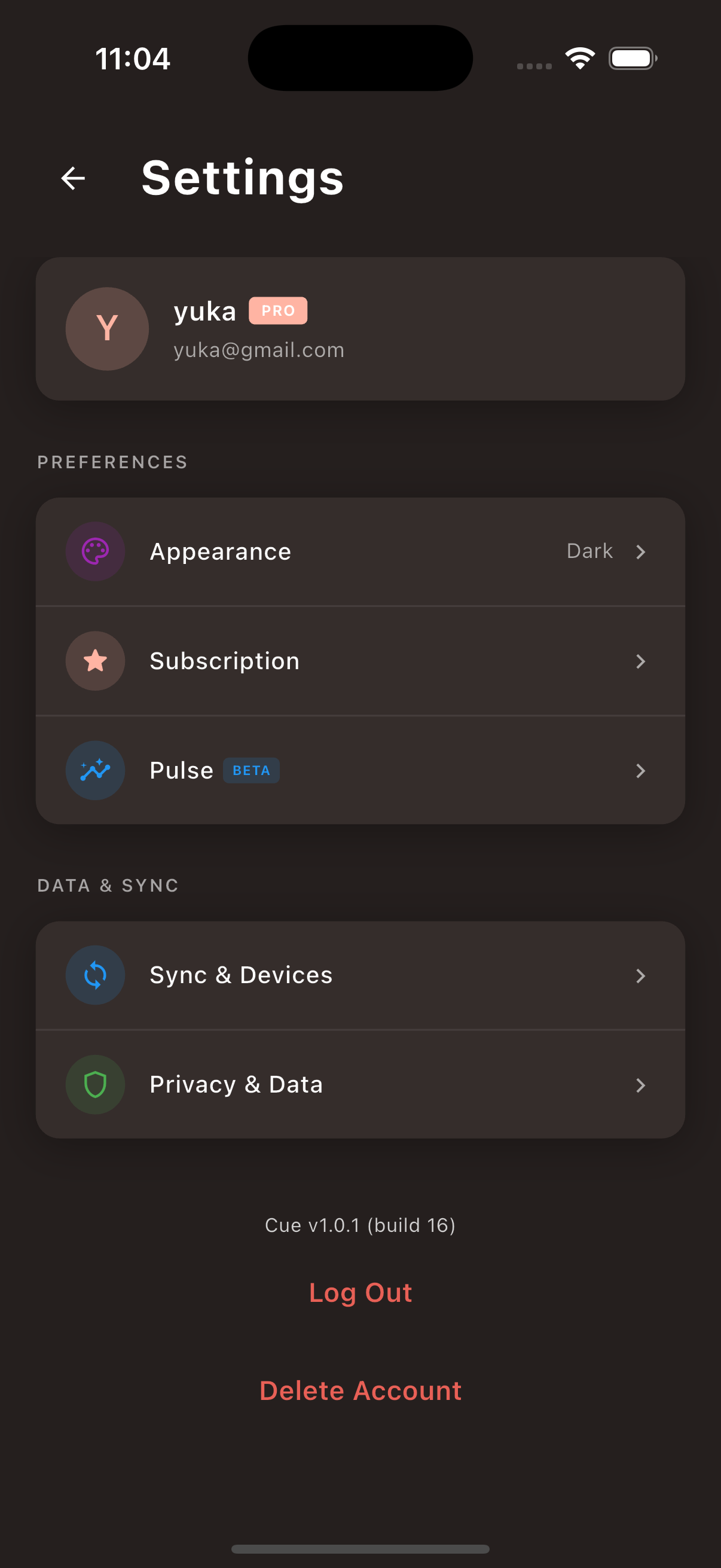
Task: Tap the Y profile avatar
Action: (107, 329)
